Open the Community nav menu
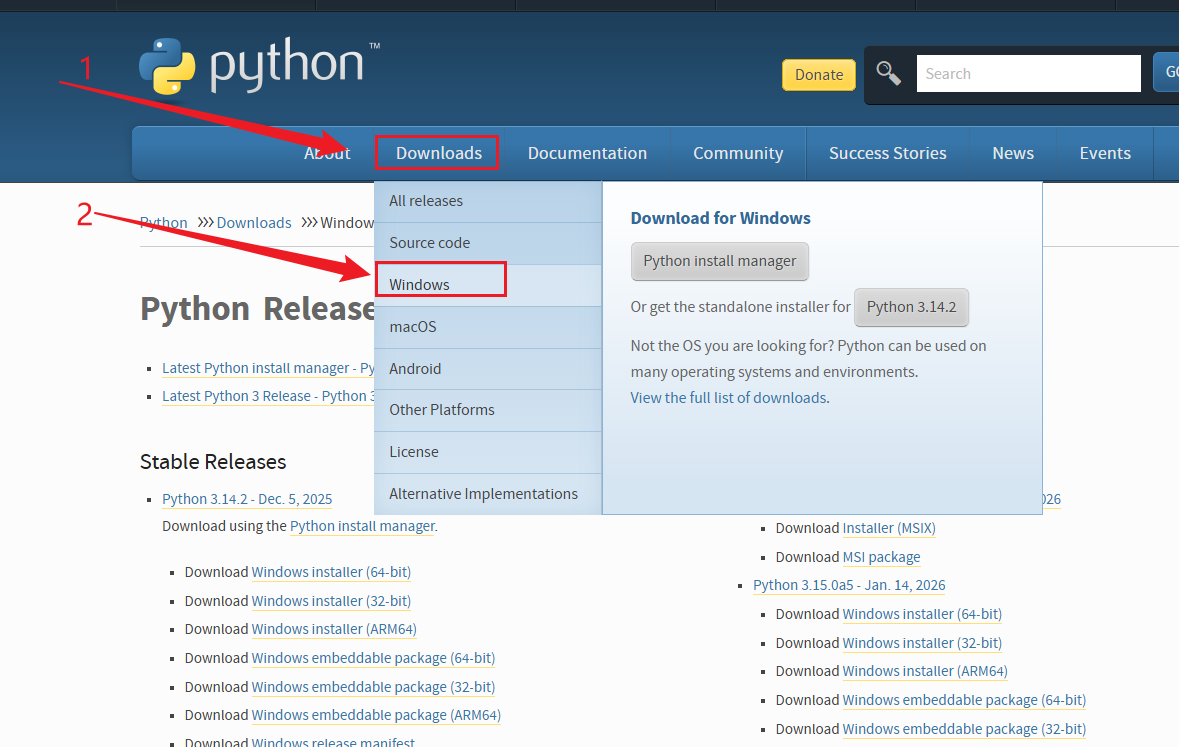The height and width of the screenshot is (747, 1179). point(738,153)
